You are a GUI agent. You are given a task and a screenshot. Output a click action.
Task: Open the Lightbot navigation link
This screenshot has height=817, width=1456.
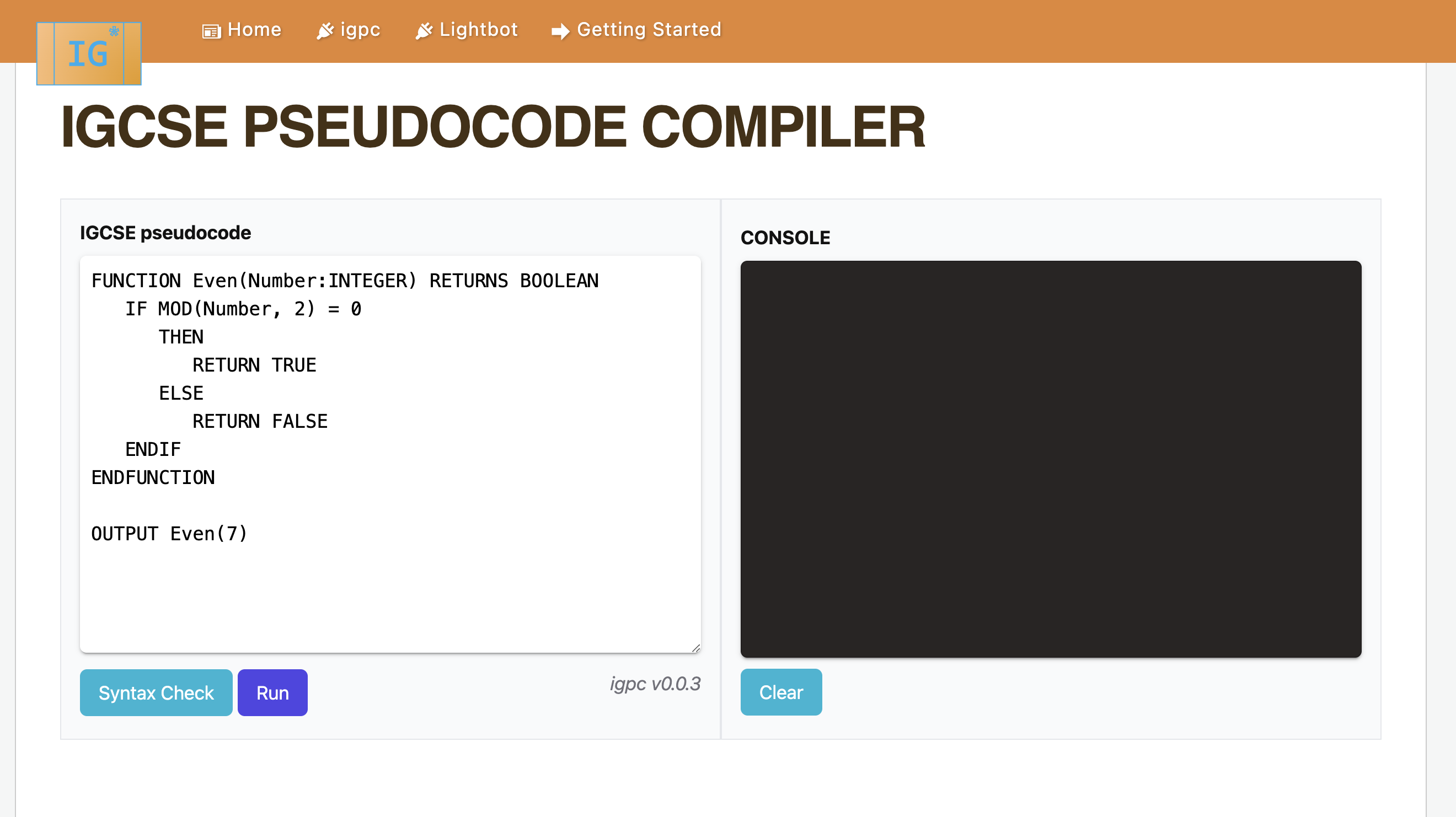466,30
